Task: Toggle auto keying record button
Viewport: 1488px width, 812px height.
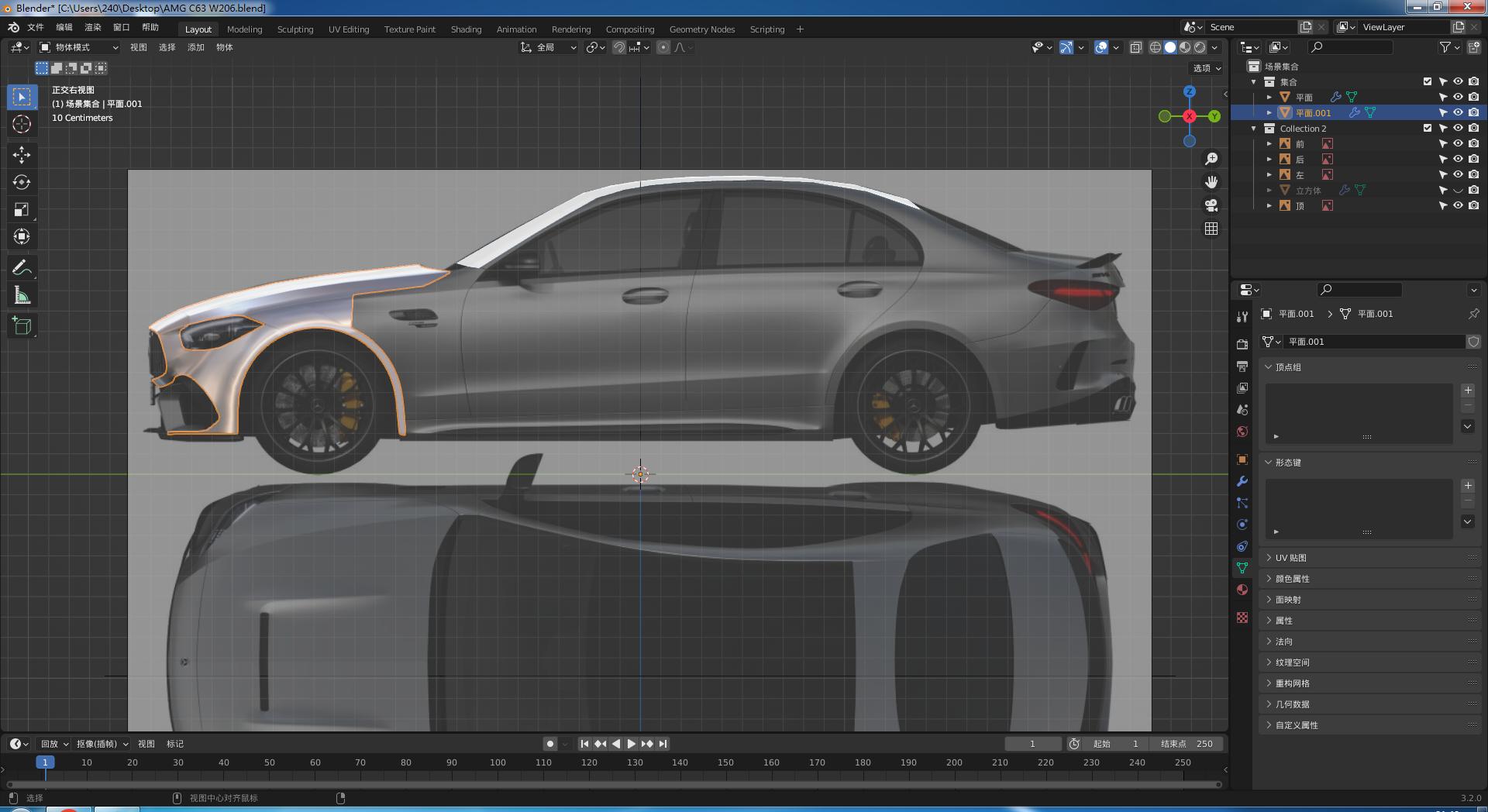Action: coord(550,744)
